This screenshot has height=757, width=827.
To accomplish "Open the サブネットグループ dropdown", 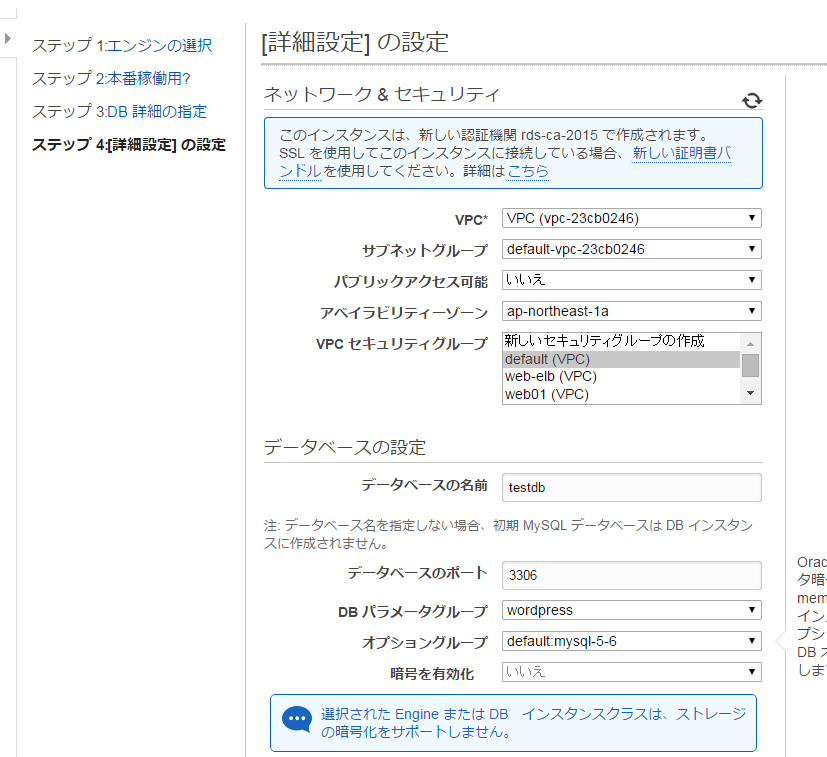I will 631,249.
